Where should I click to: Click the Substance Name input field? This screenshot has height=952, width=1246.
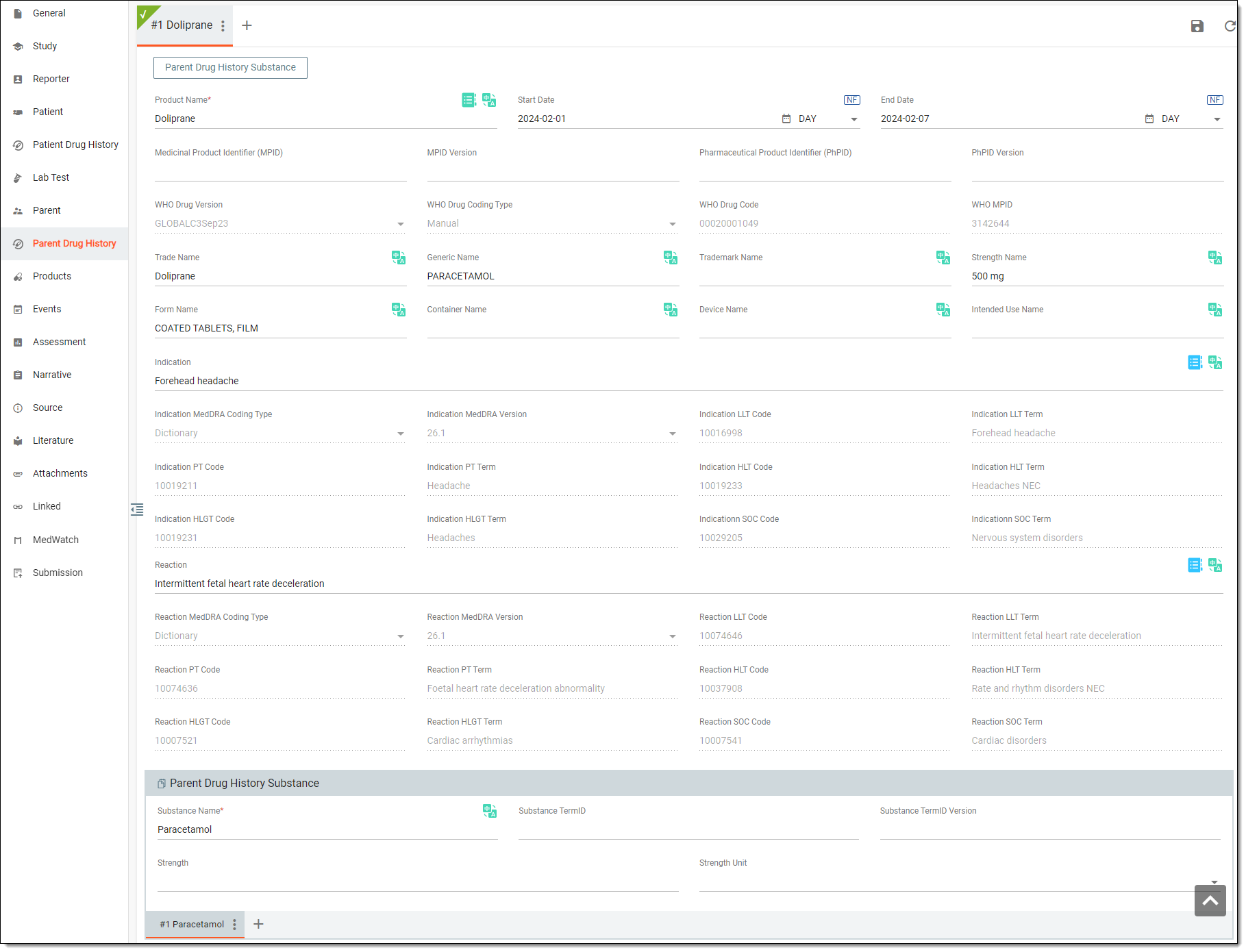[327, 830]
